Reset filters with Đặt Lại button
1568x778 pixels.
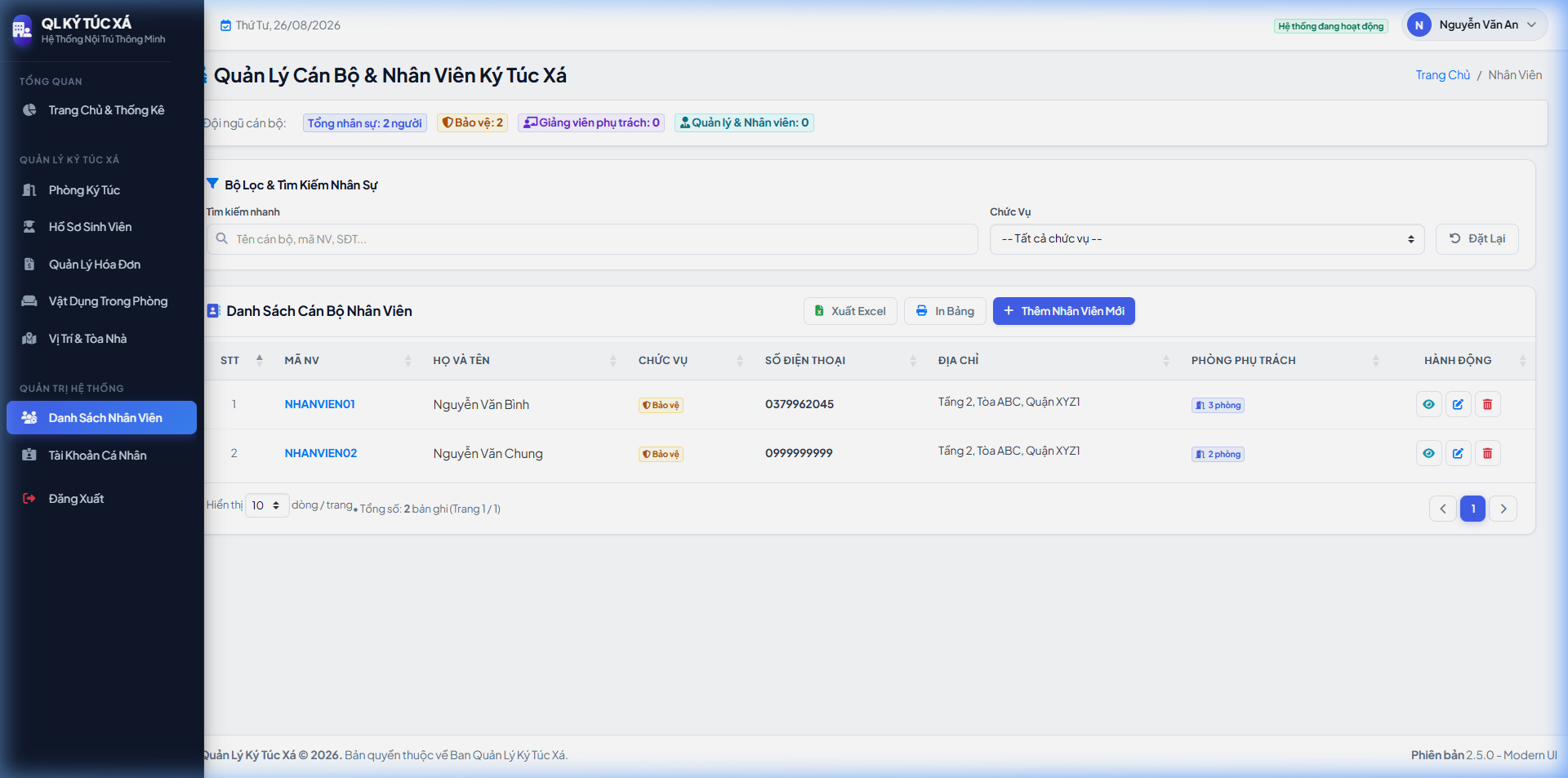(1477, 239)
